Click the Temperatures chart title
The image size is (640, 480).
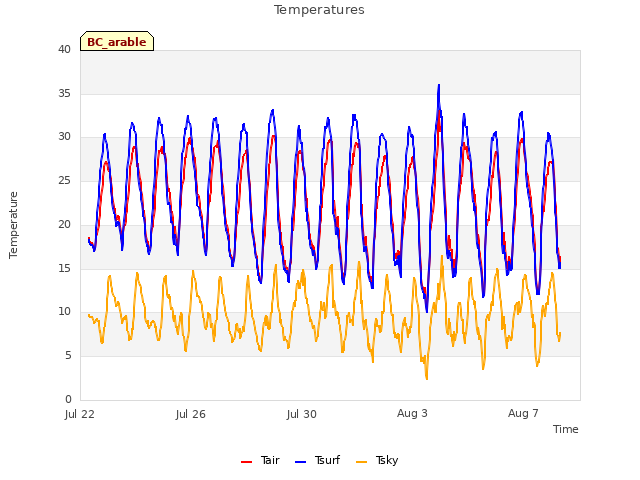click(x=319, y=10)
